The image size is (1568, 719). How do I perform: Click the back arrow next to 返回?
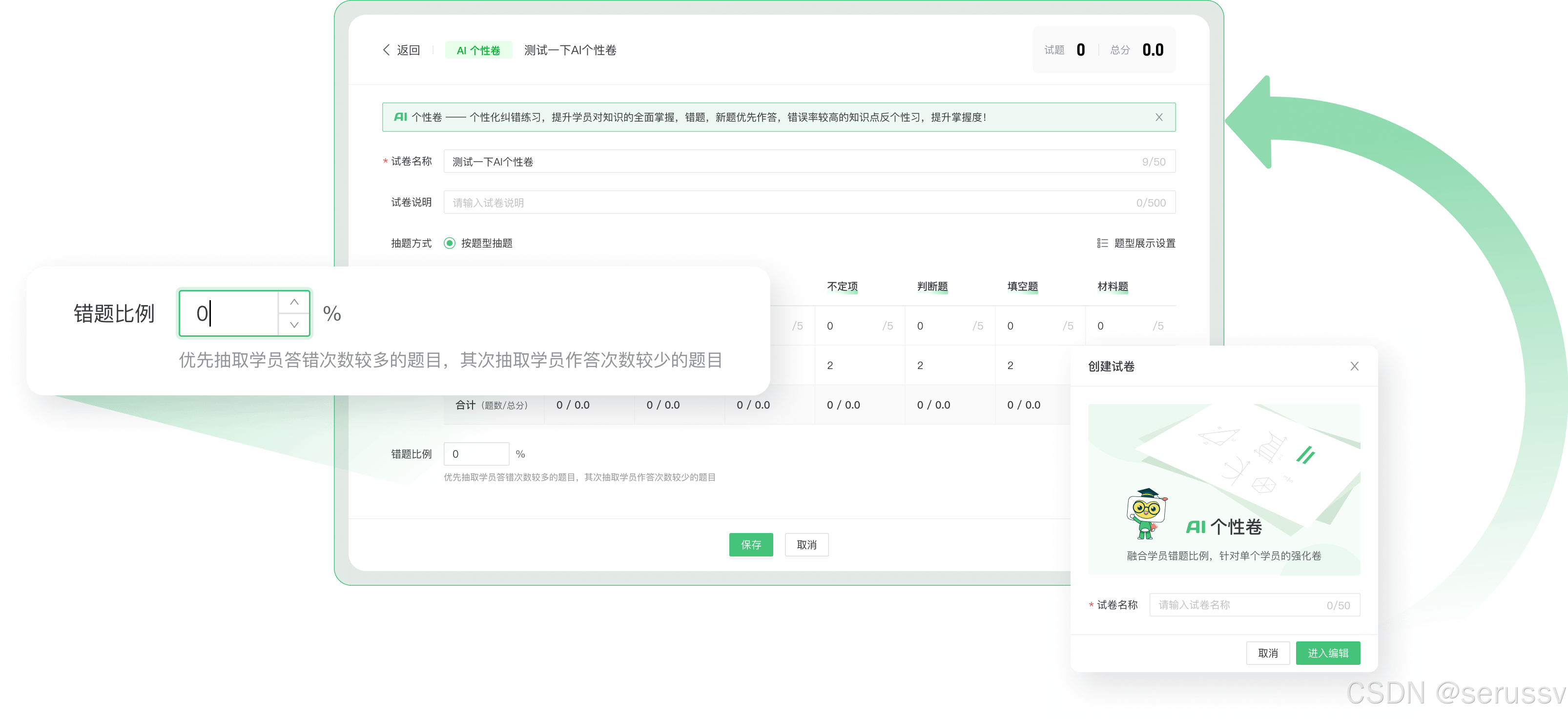[386, 50]
